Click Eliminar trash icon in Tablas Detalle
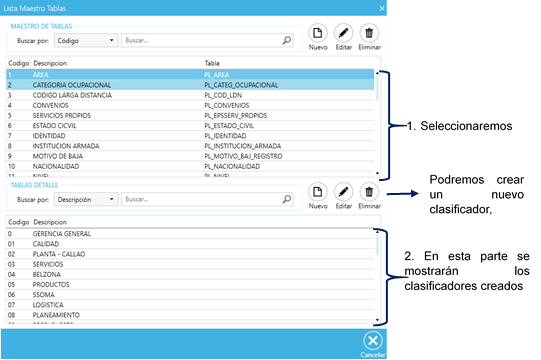This screenshot has width=541, height=360. tap(369, 192)
